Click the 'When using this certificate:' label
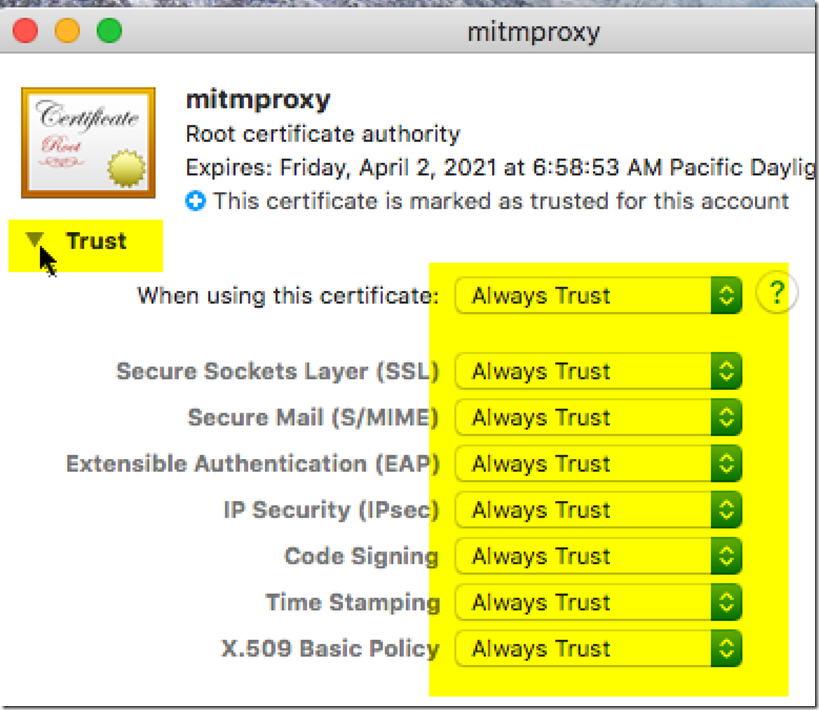The height and width of the screenshot is (710, 819). 288,296
